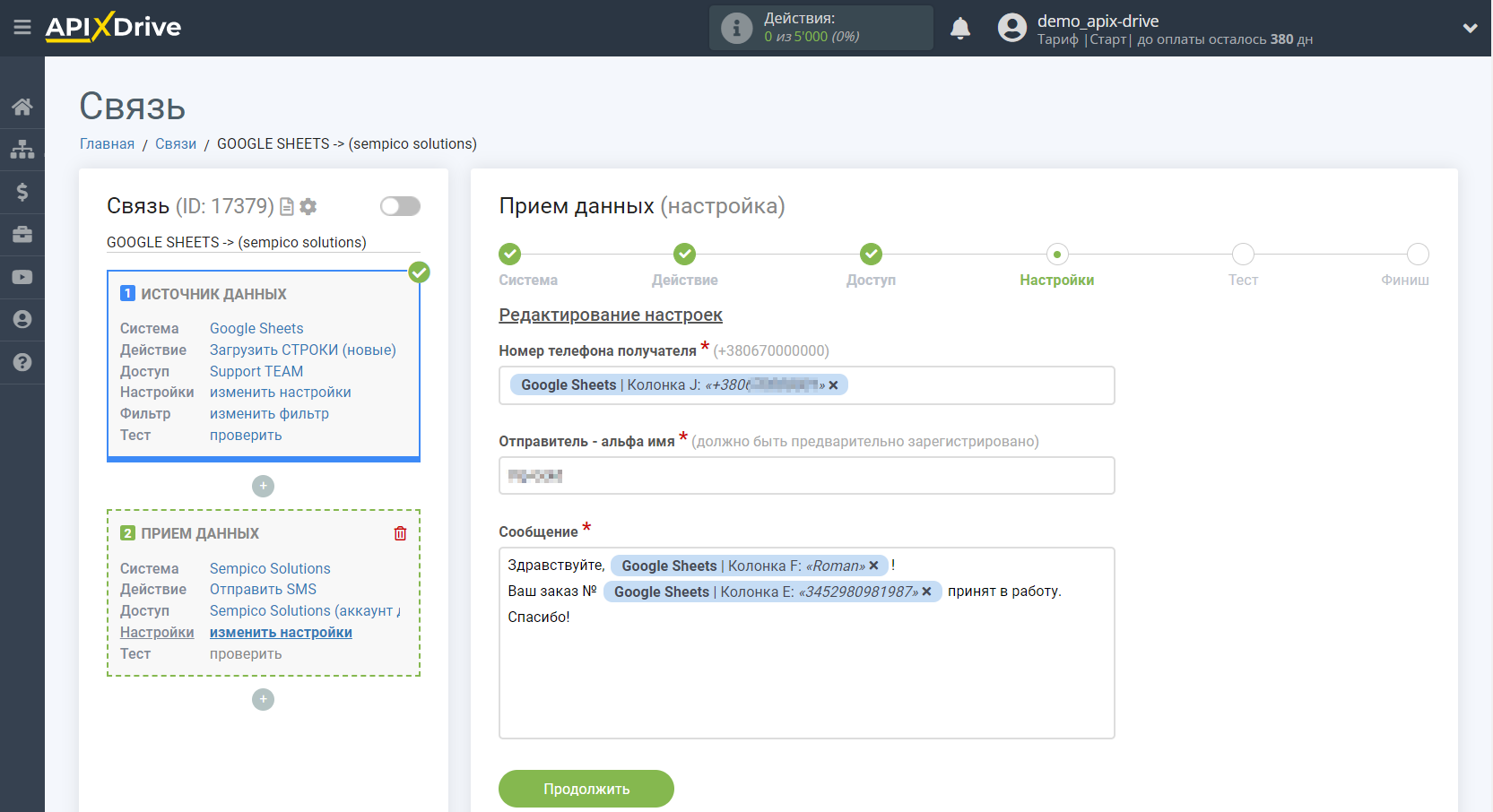
Task: Click the Продолжить button
Action: pyautogui.click(x=586, y=789)
